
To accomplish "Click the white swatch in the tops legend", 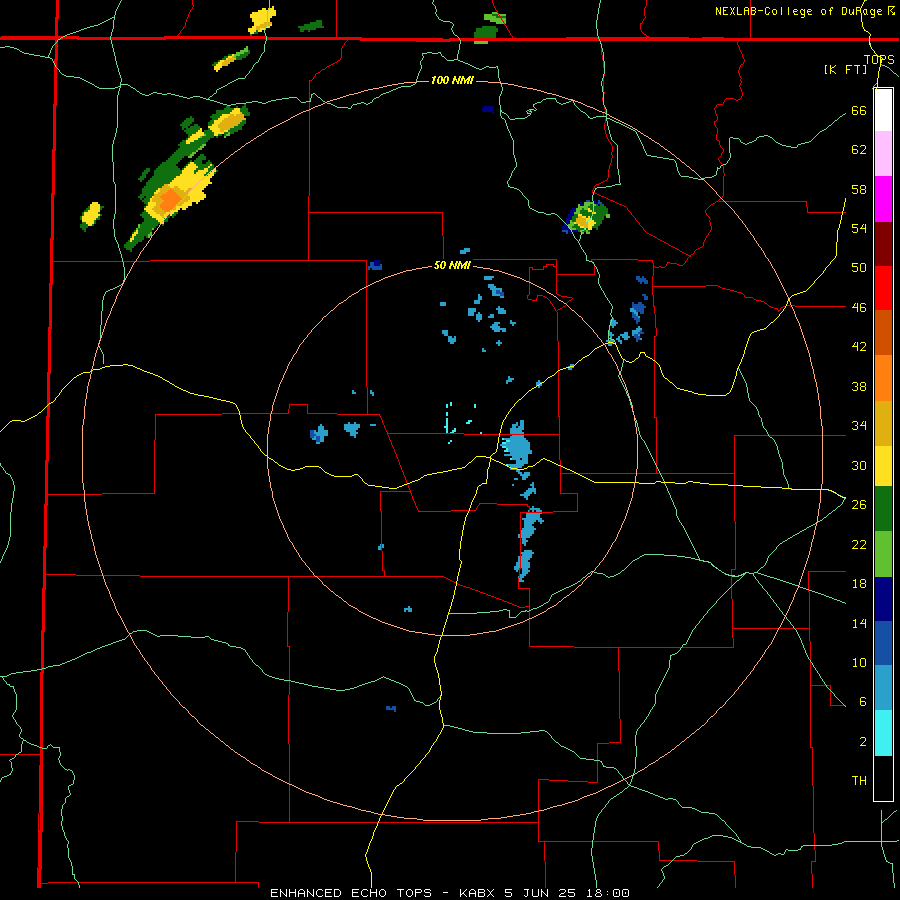I will click(883, 110).
